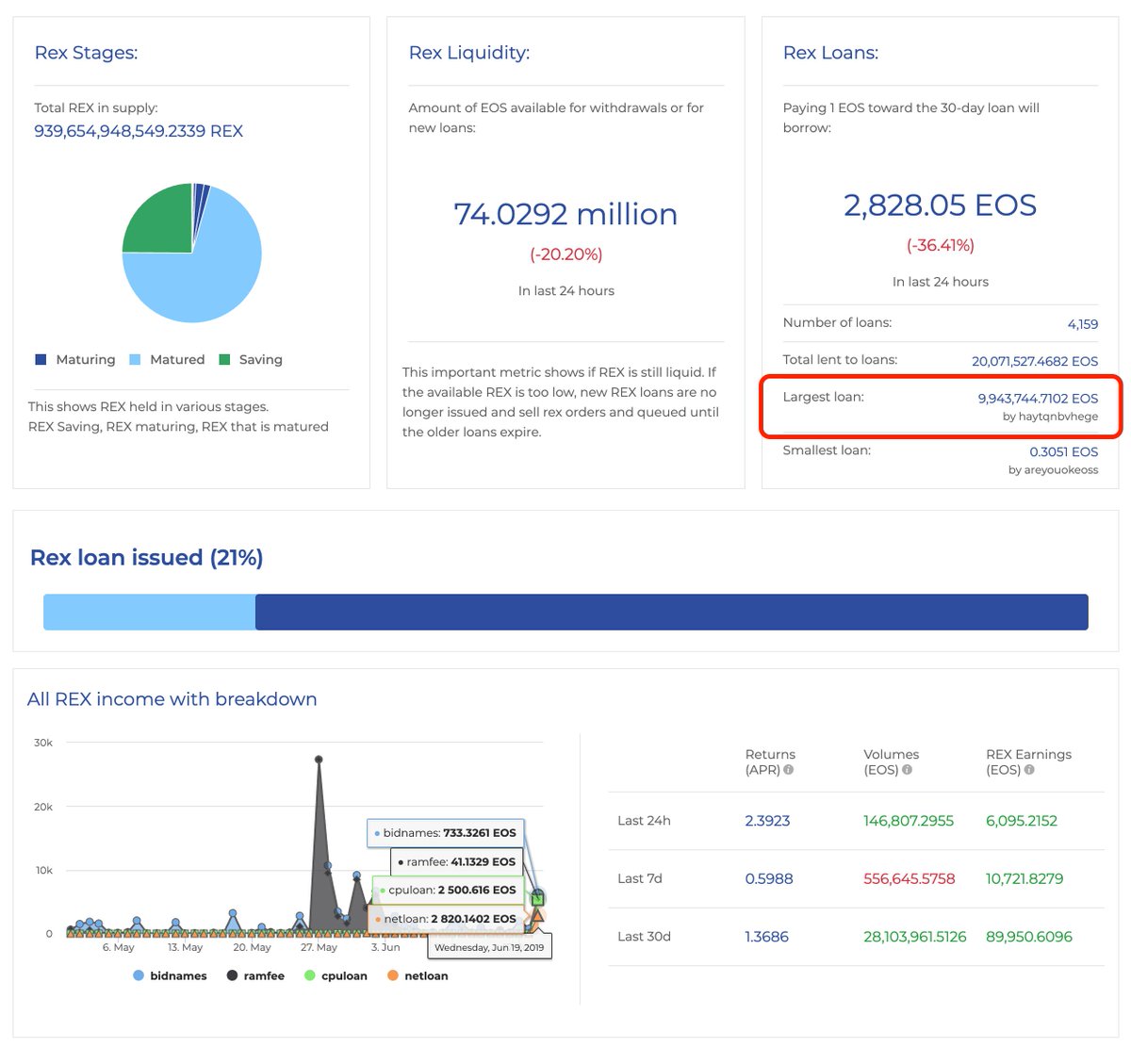Click Last 30d earnings 89,950.6096
This screenshot has width=1131, height=1064.
pos(1029,937)
